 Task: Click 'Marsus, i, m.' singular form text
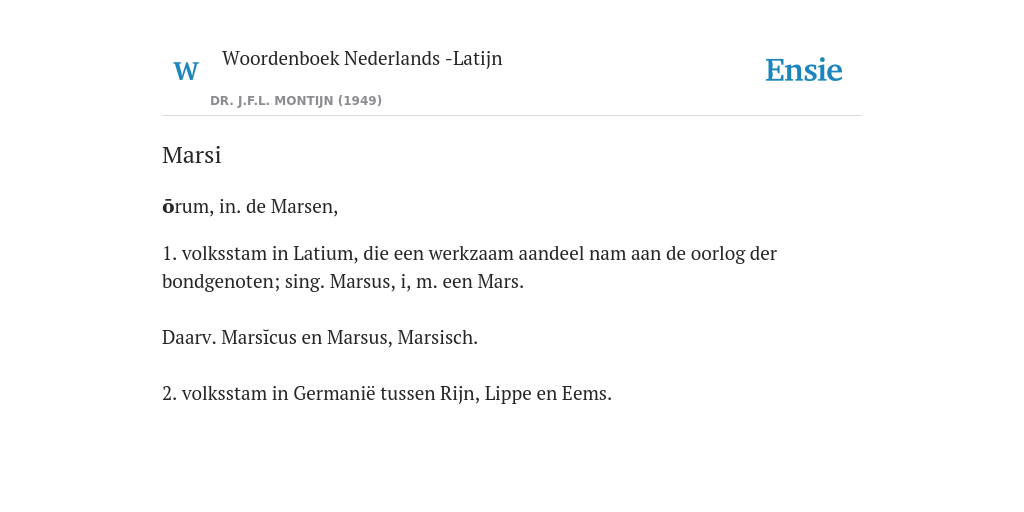pos(383,282)
